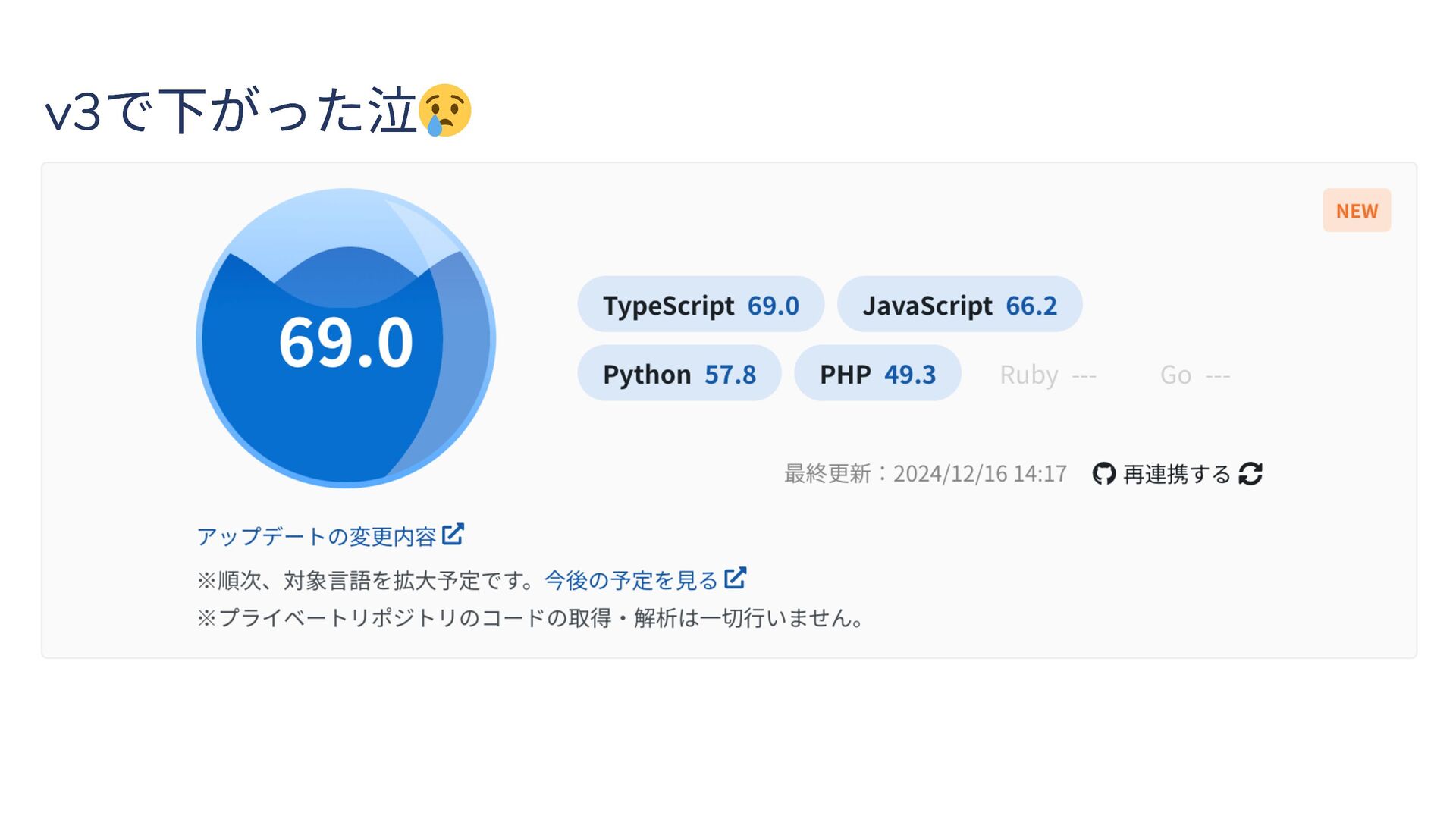Click the circular 69.0 score gauge

(346, 338)
